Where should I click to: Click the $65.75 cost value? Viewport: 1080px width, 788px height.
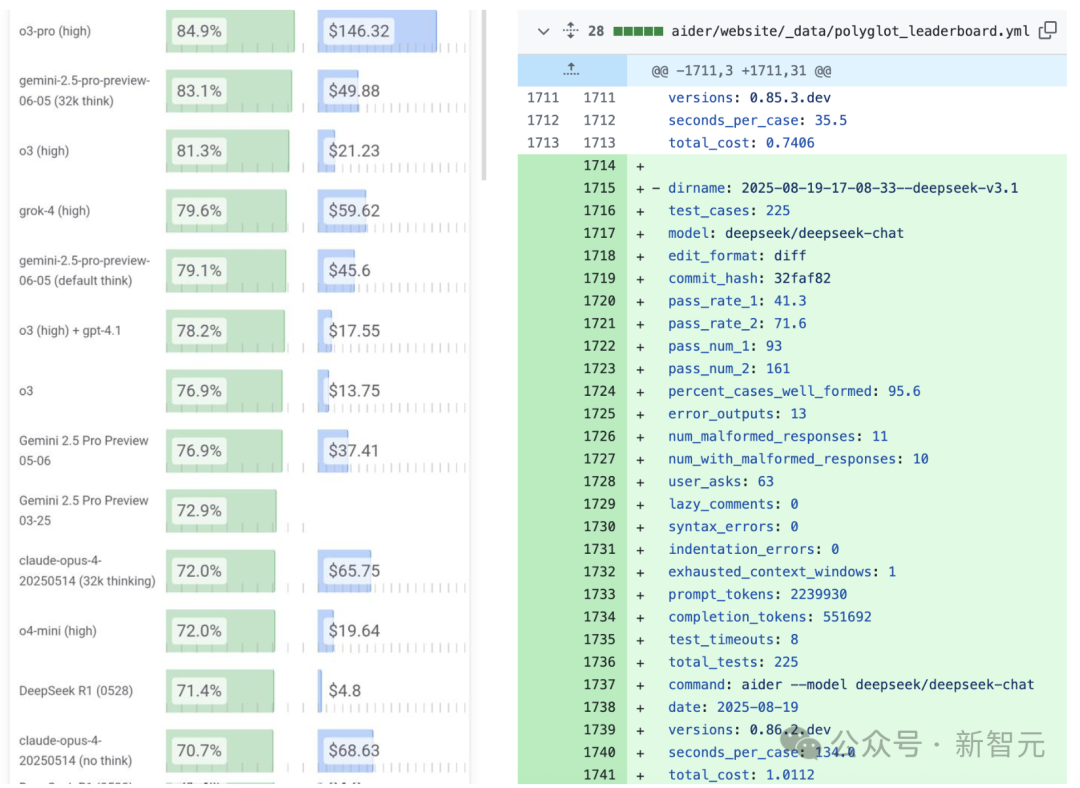pyautogui.click(x=354, y=571)
